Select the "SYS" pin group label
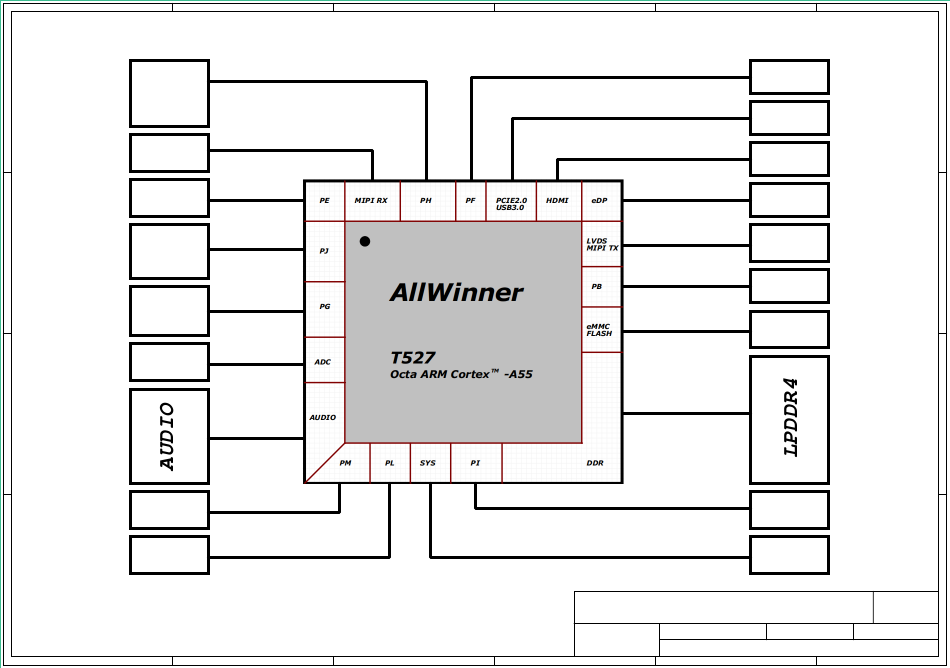This screenshot has width=950, height=668. point(428,463)
